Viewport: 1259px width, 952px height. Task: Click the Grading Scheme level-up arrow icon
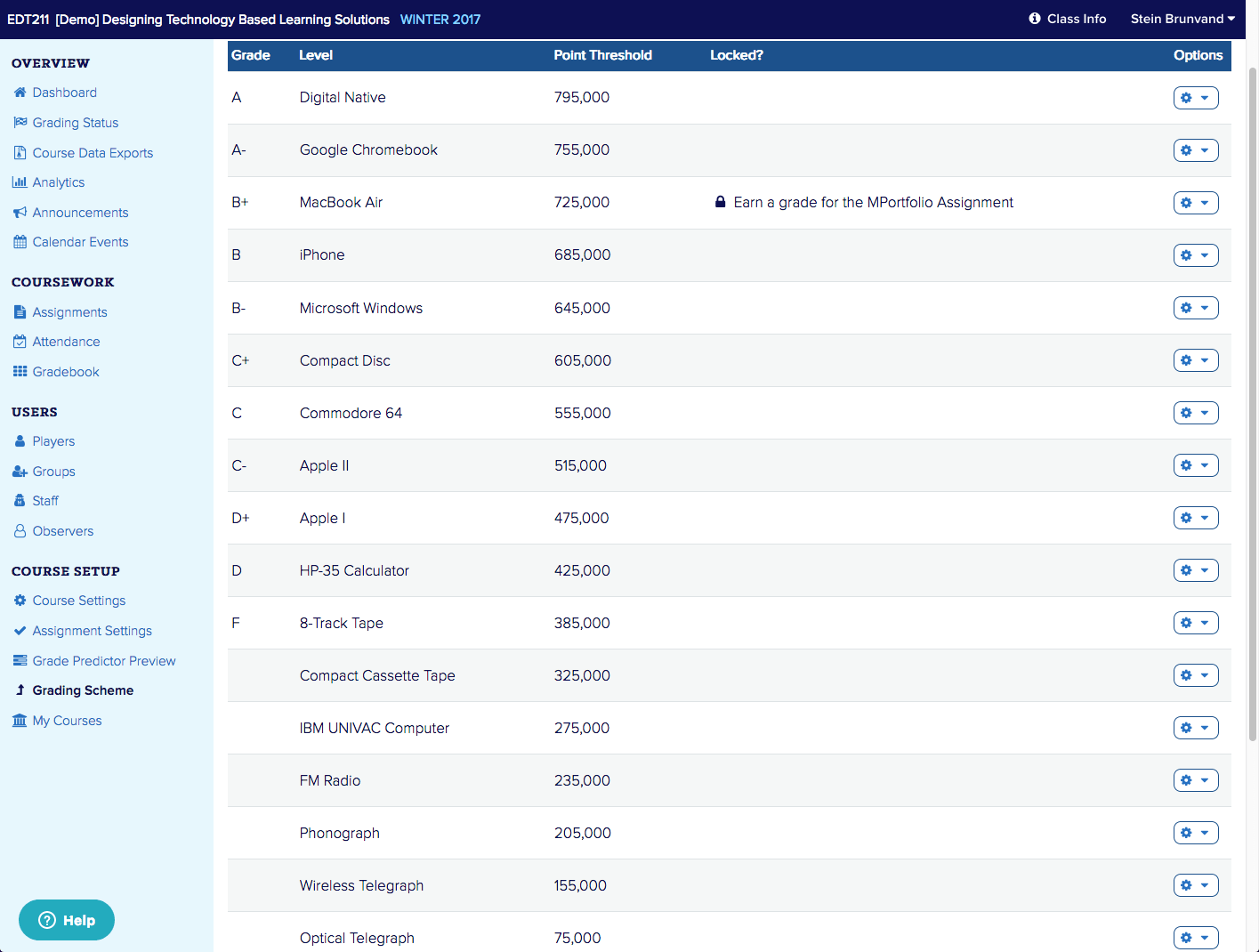[20, 690]
